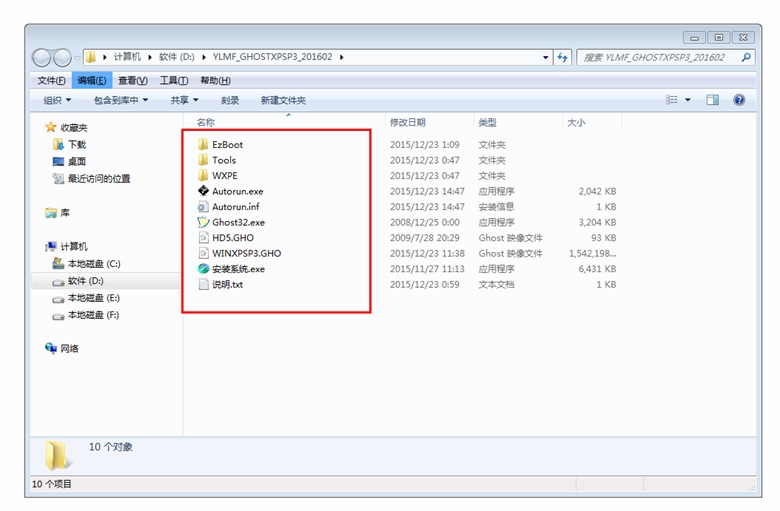This screenshot has height=511, width=780.
Task: Sort files by 修改日期 column header
Action: coord(407,122)
